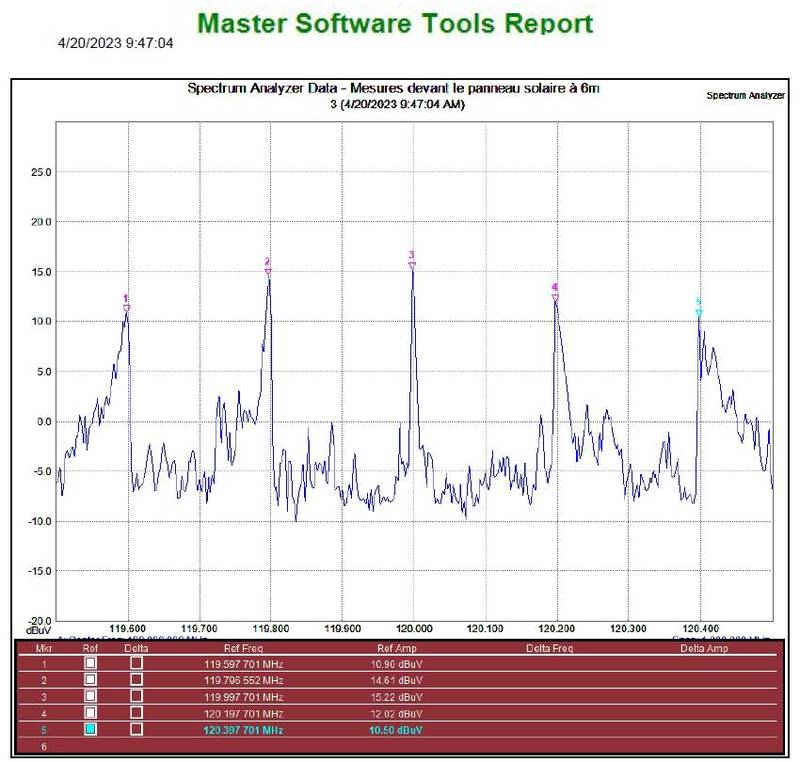Screen dimensions: 800x762
Task: Click the Ref Freq column header
Action: click(x=243, y=648)
